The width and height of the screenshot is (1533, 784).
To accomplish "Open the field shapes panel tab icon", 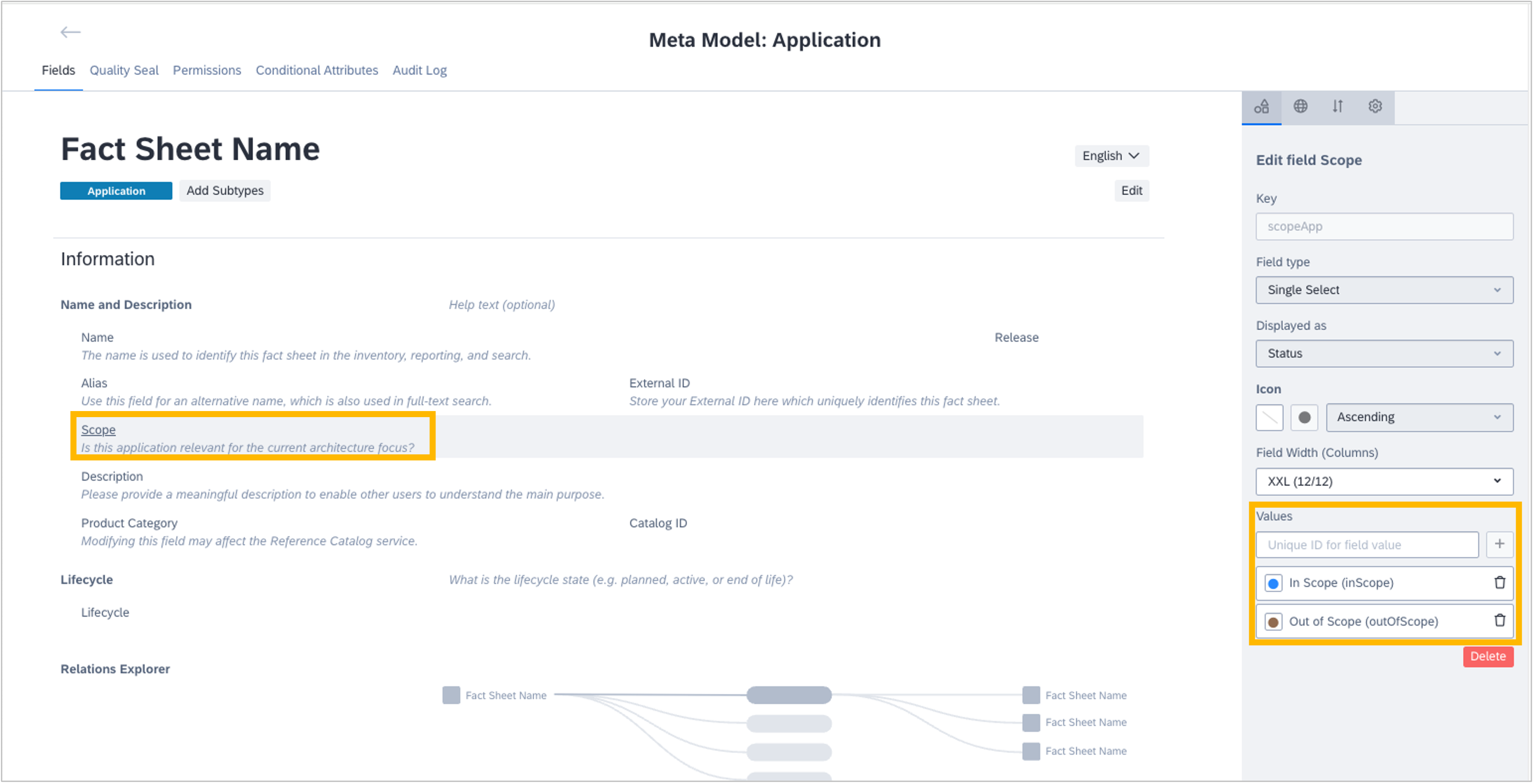I will pos(1261,107).
